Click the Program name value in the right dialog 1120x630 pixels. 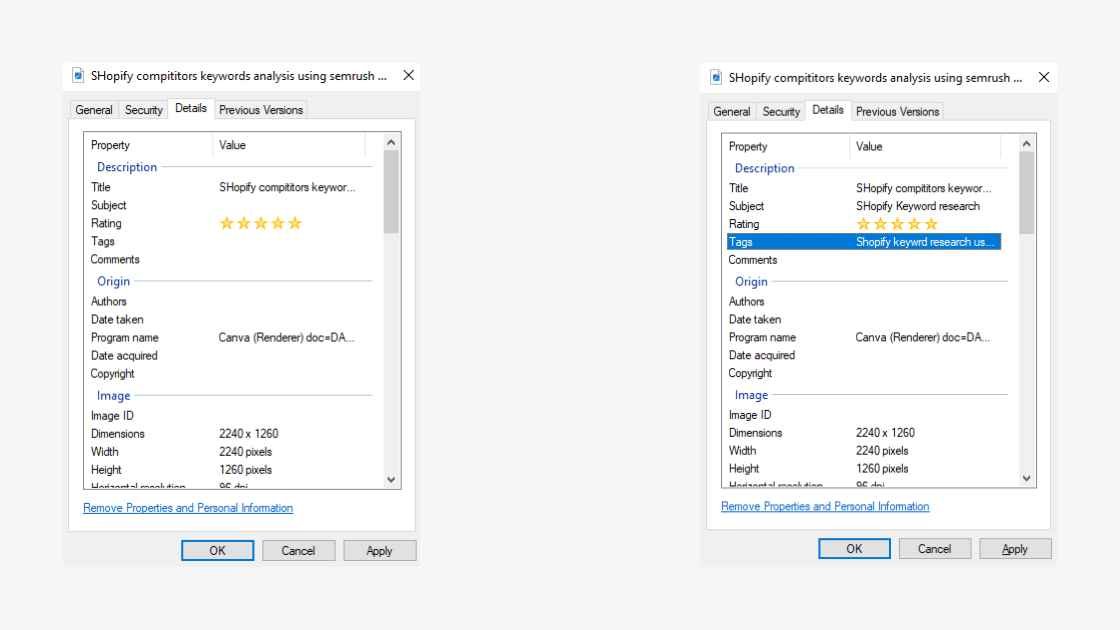click(923, 337)
